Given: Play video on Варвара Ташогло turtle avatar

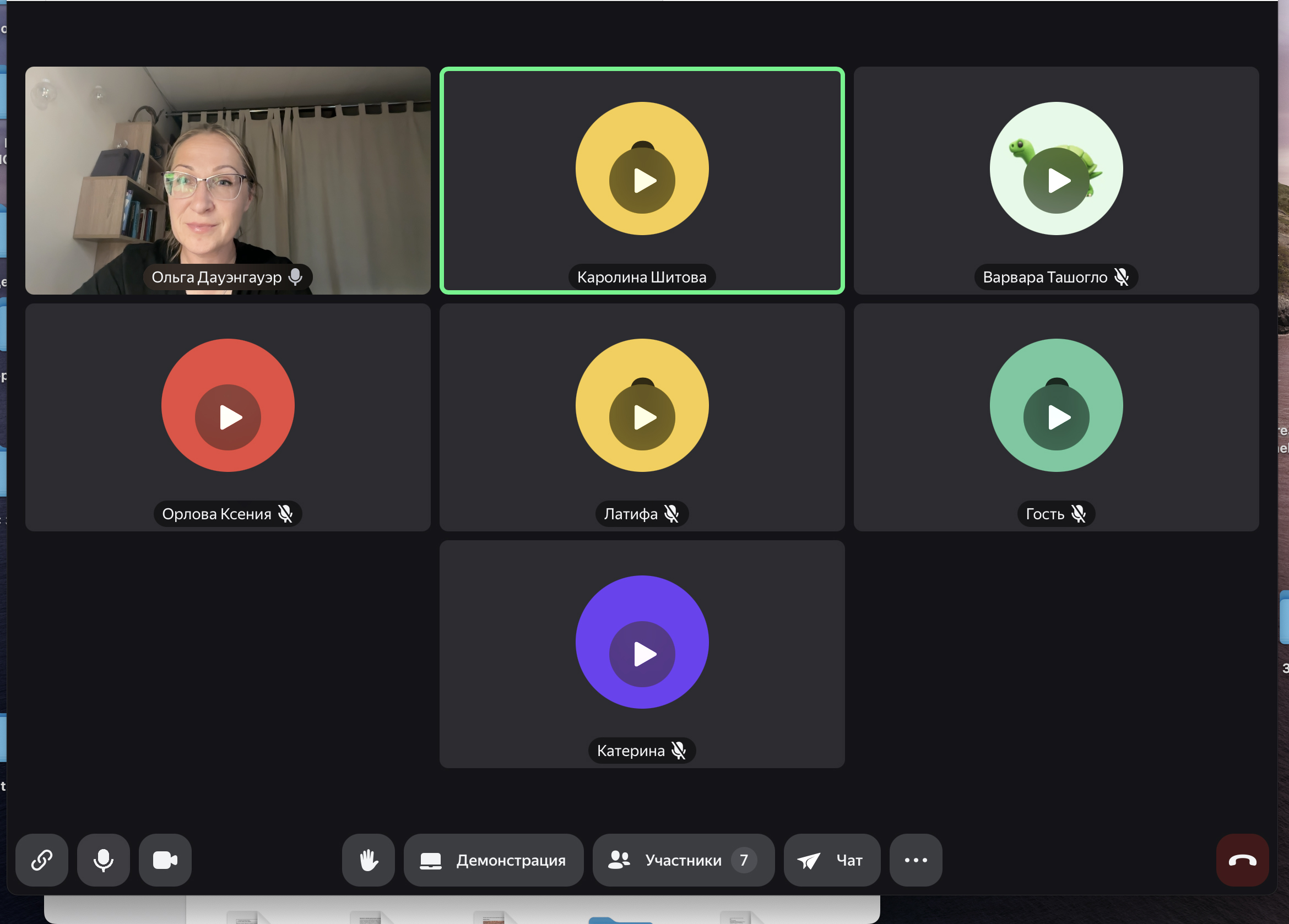Looking at the screenshot, I should pos(1056,181).
